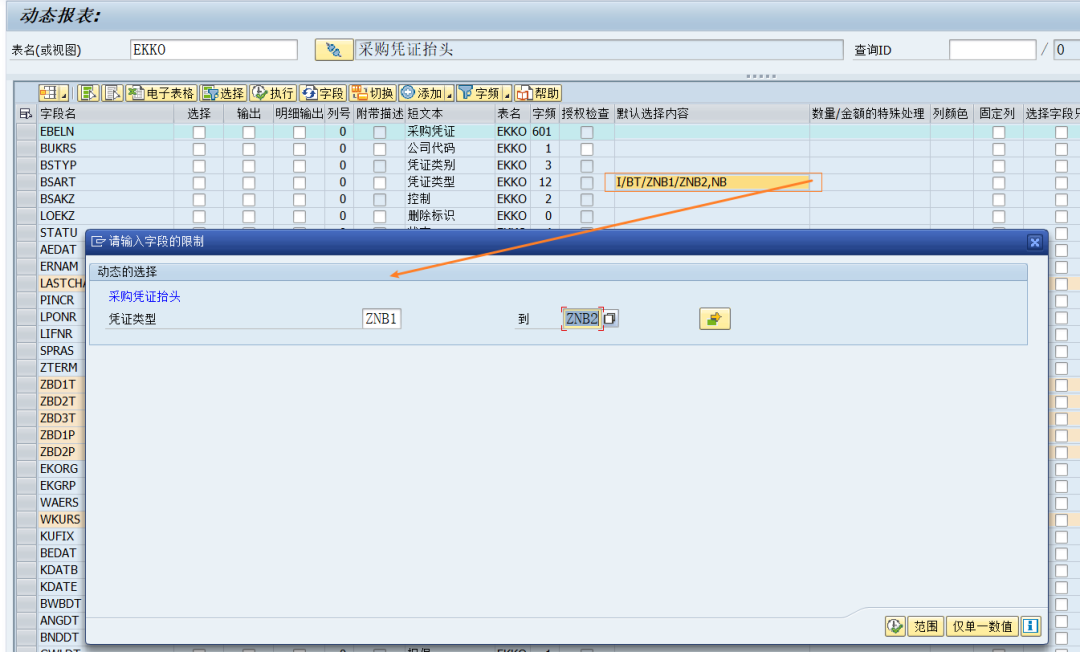Expand the layout grid button's dropdown arrow

point(64,94)
